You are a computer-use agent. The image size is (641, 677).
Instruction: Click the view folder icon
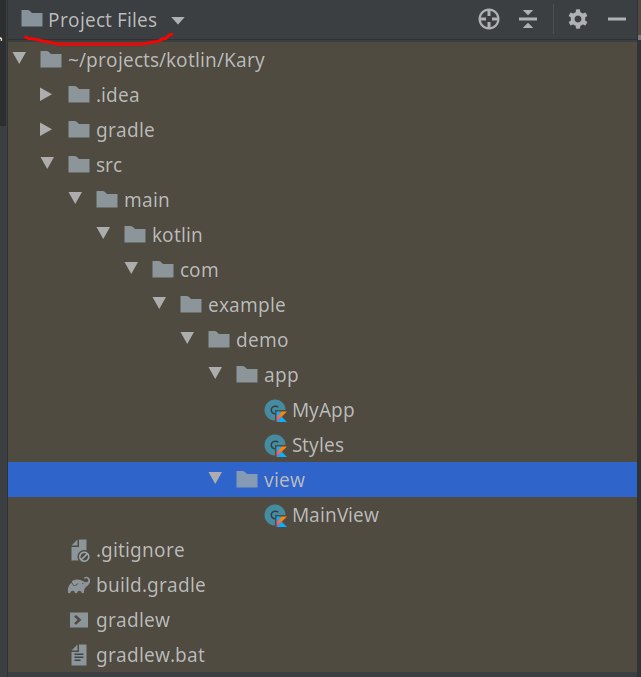[x=247, y=479]
